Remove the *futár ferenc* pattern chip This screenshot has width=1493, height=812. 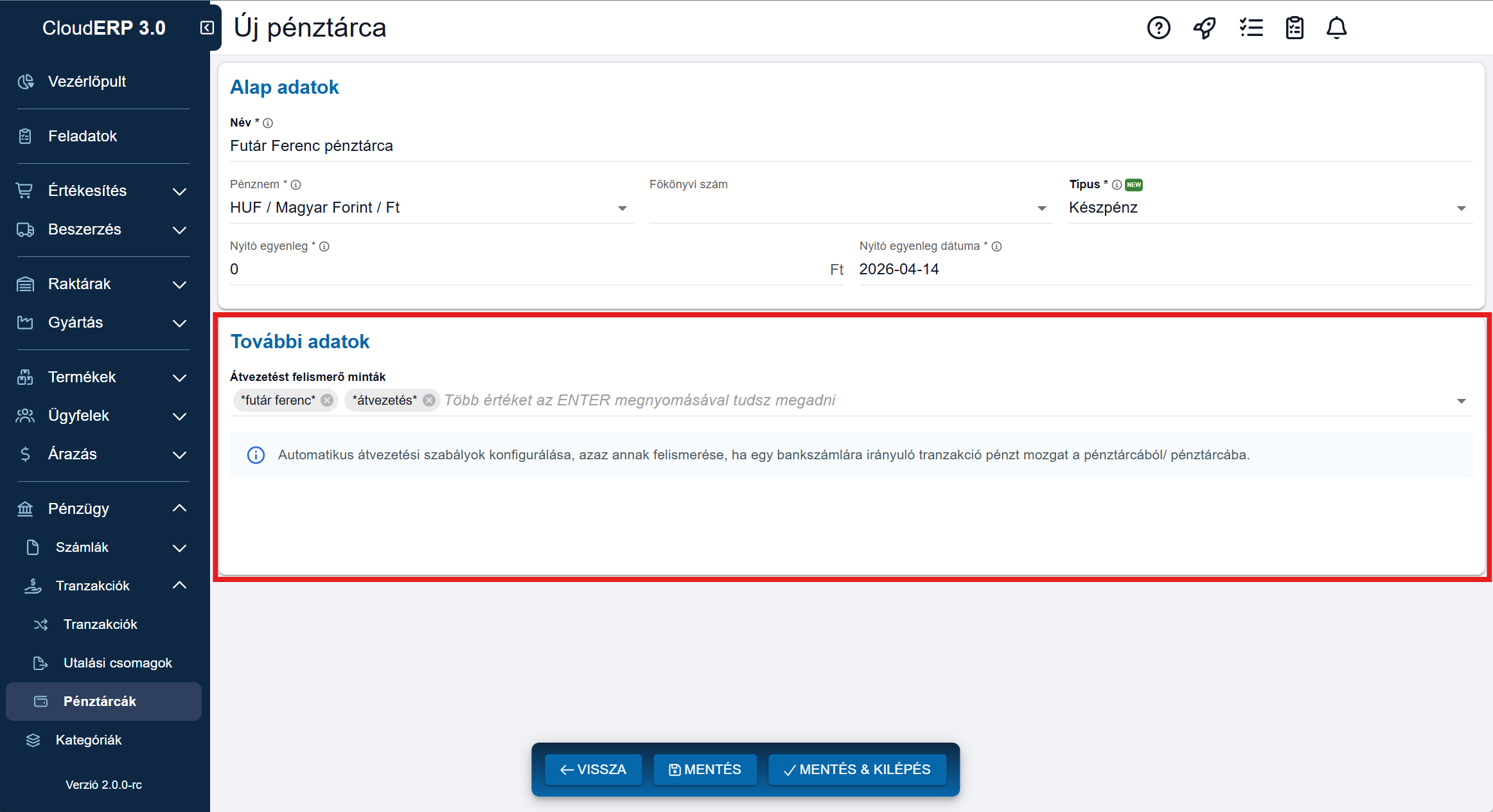(327, 400)
